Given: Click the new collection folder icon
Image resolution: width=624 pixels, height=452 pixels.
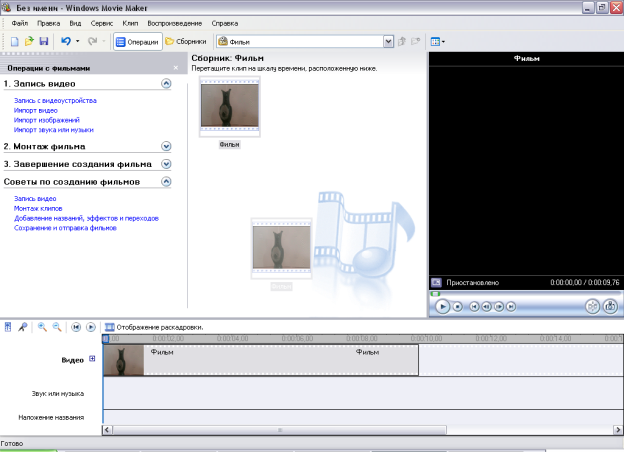Looking at the screenshot, I should coord(415,41).
